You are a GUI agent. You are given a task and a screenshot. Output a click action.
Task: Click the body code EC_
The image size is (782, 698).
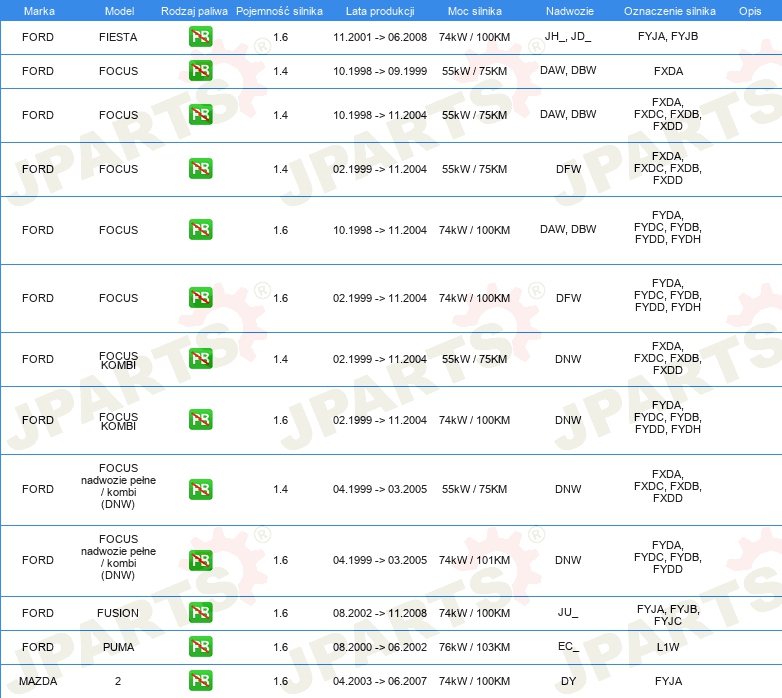pos(568,646)
